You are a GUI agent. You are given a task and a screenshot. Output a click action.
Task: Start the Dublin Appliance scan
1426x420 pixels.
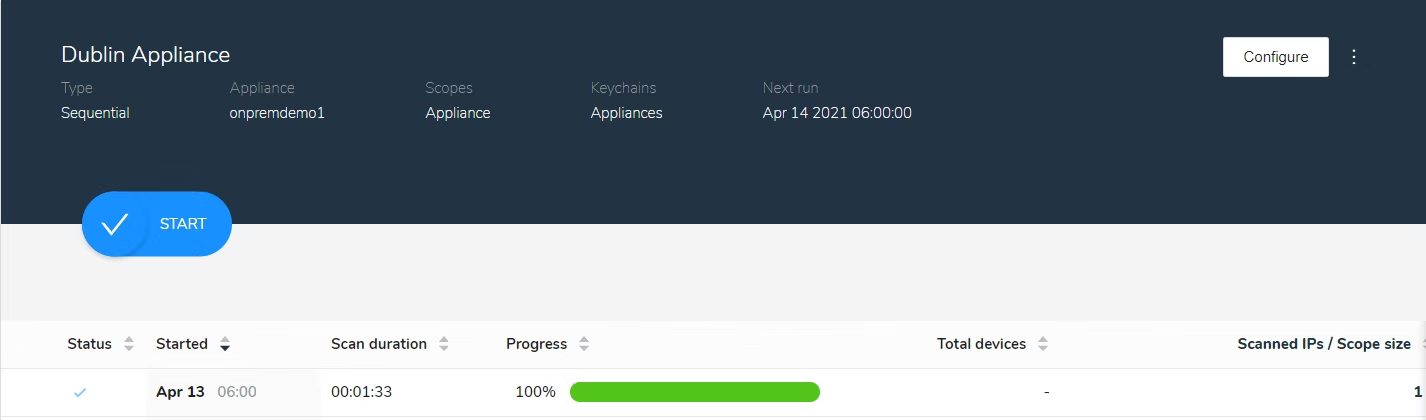click(157, 224)
